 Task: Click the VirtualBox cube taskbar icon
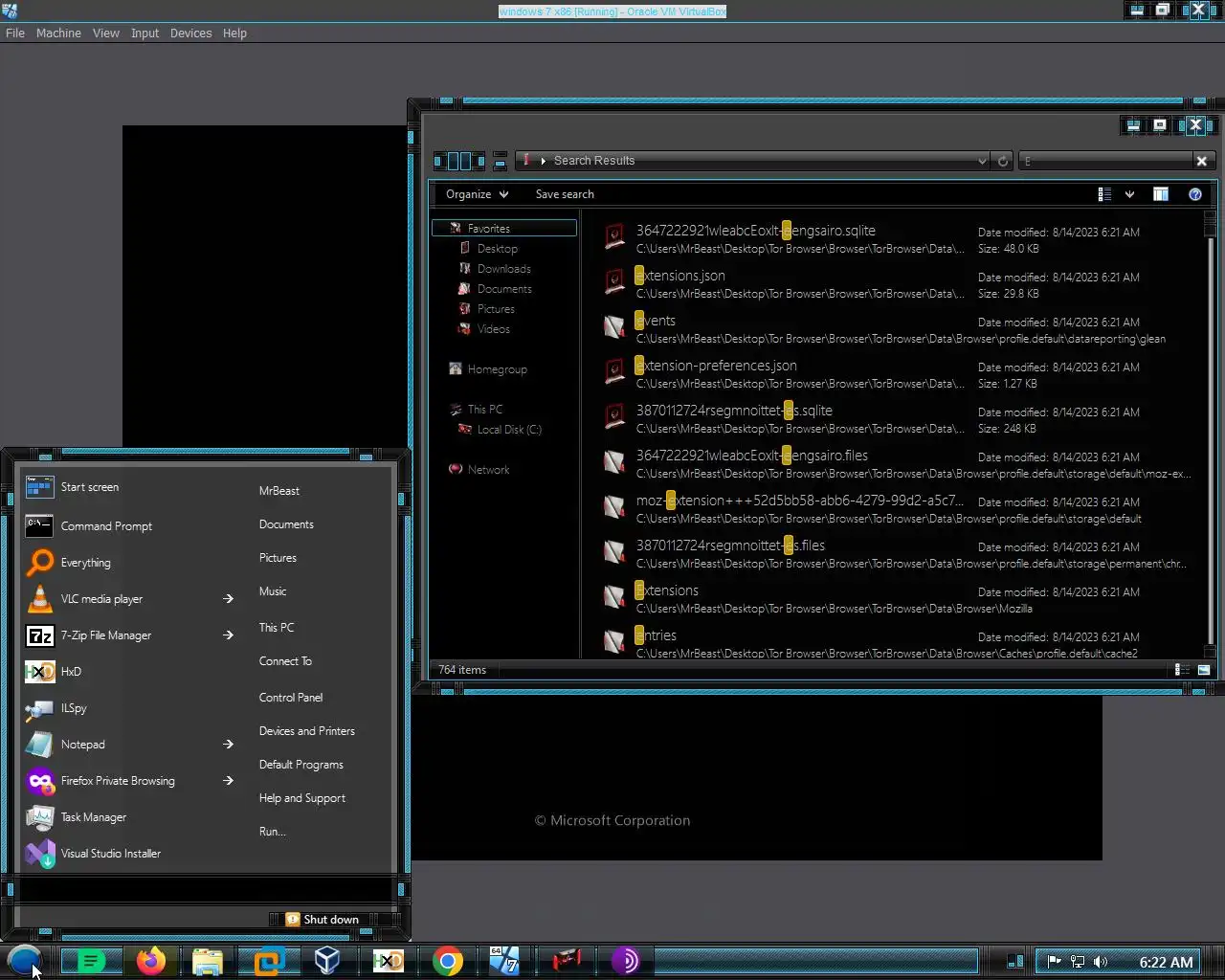tap(327, 961)
